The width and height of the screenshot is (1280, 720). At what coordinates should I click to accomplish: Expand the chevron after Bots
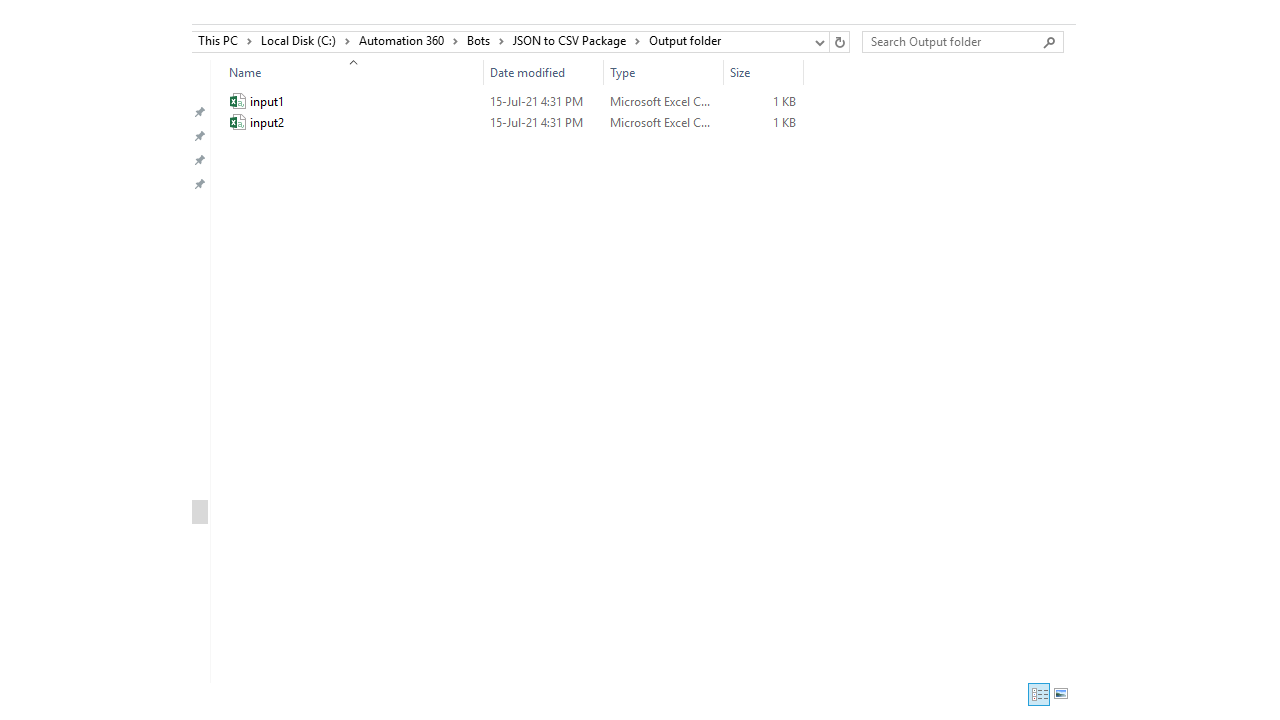501,41
